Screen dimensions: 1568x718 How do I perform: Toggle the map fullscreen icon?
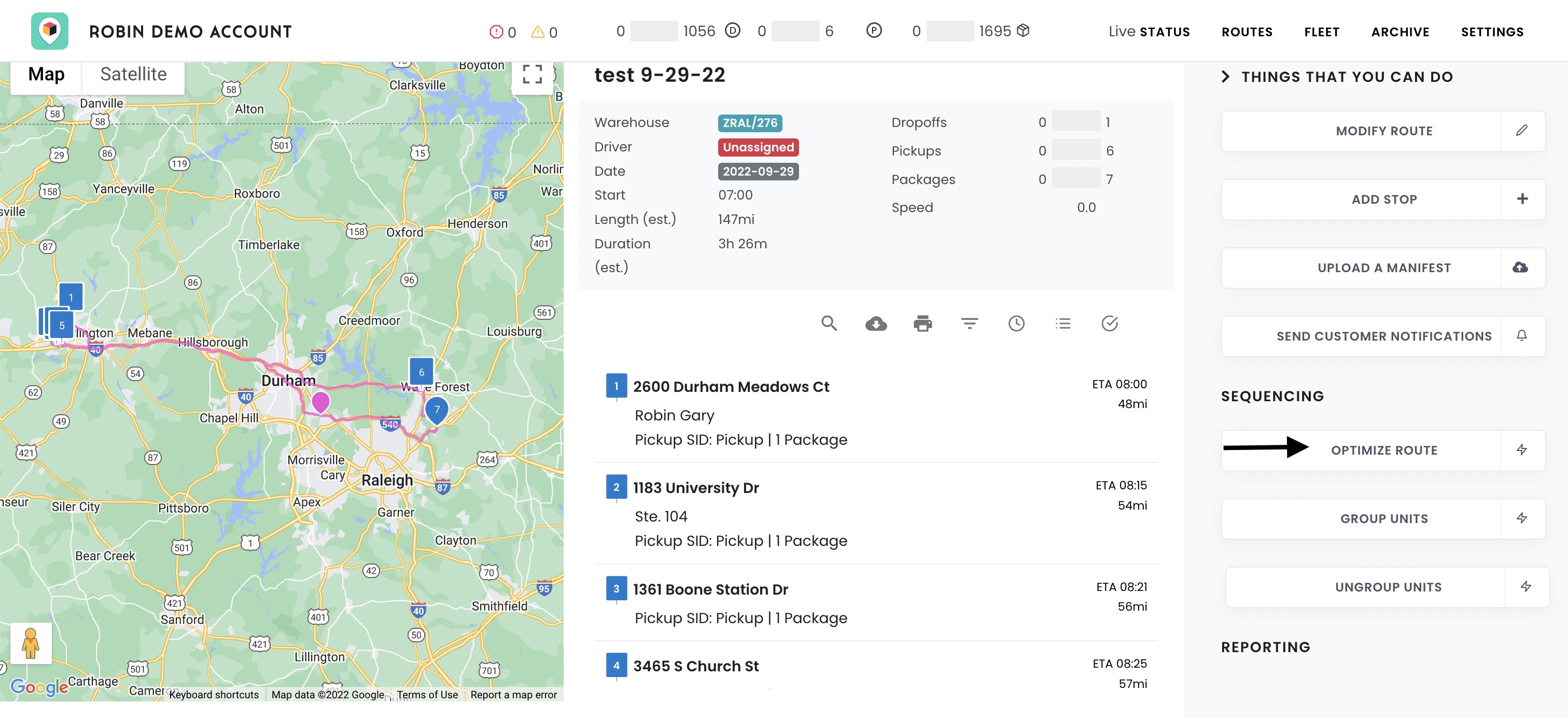point(532,74)
